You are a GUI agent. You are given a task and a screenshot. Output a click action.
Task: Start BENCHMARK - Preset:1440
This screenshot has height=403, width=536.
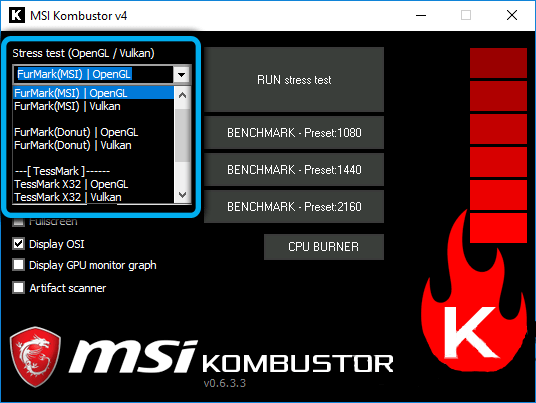tap(294, 170)
